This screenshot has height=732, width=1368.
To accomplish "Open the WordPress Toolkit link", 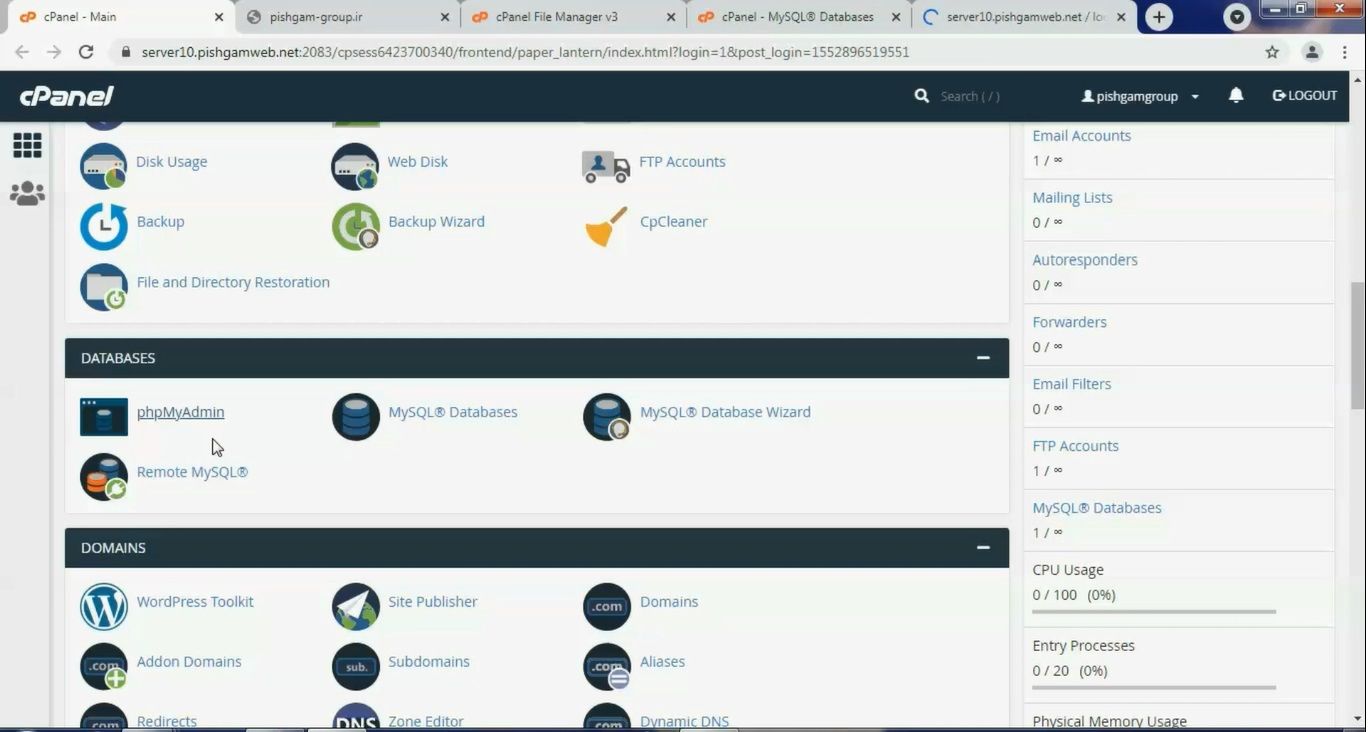I will point(195,602).
